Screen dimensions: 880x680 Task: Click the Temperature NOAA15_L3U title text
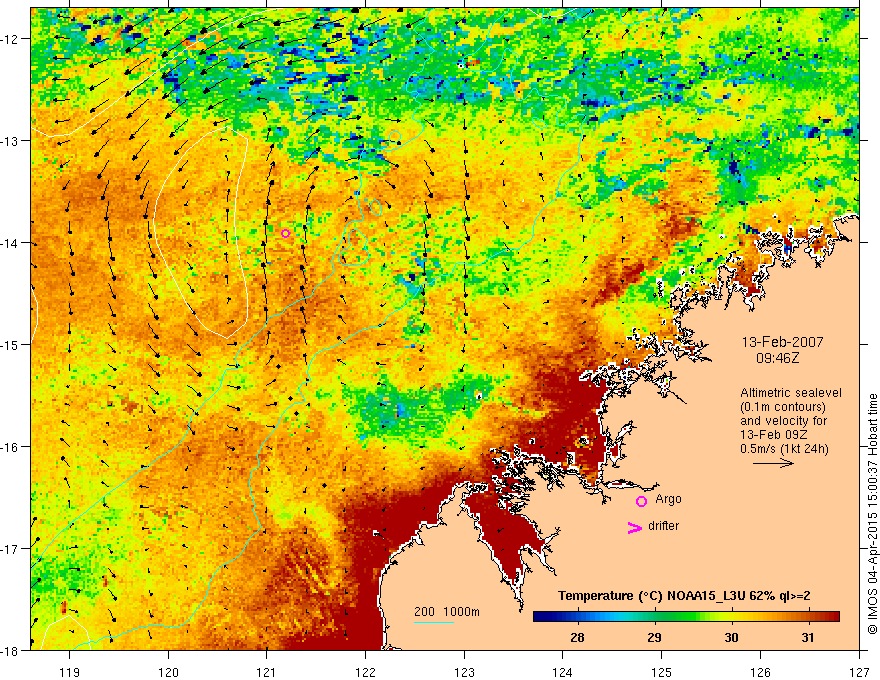(x=684, y=596)
